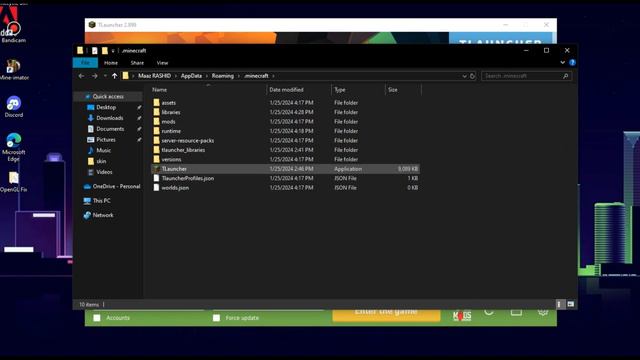Image resolution: width=640 pixels, height=360 pixels.
Task: Customize Quick Access Toolbar dropdown
Action: click(113, 51)
